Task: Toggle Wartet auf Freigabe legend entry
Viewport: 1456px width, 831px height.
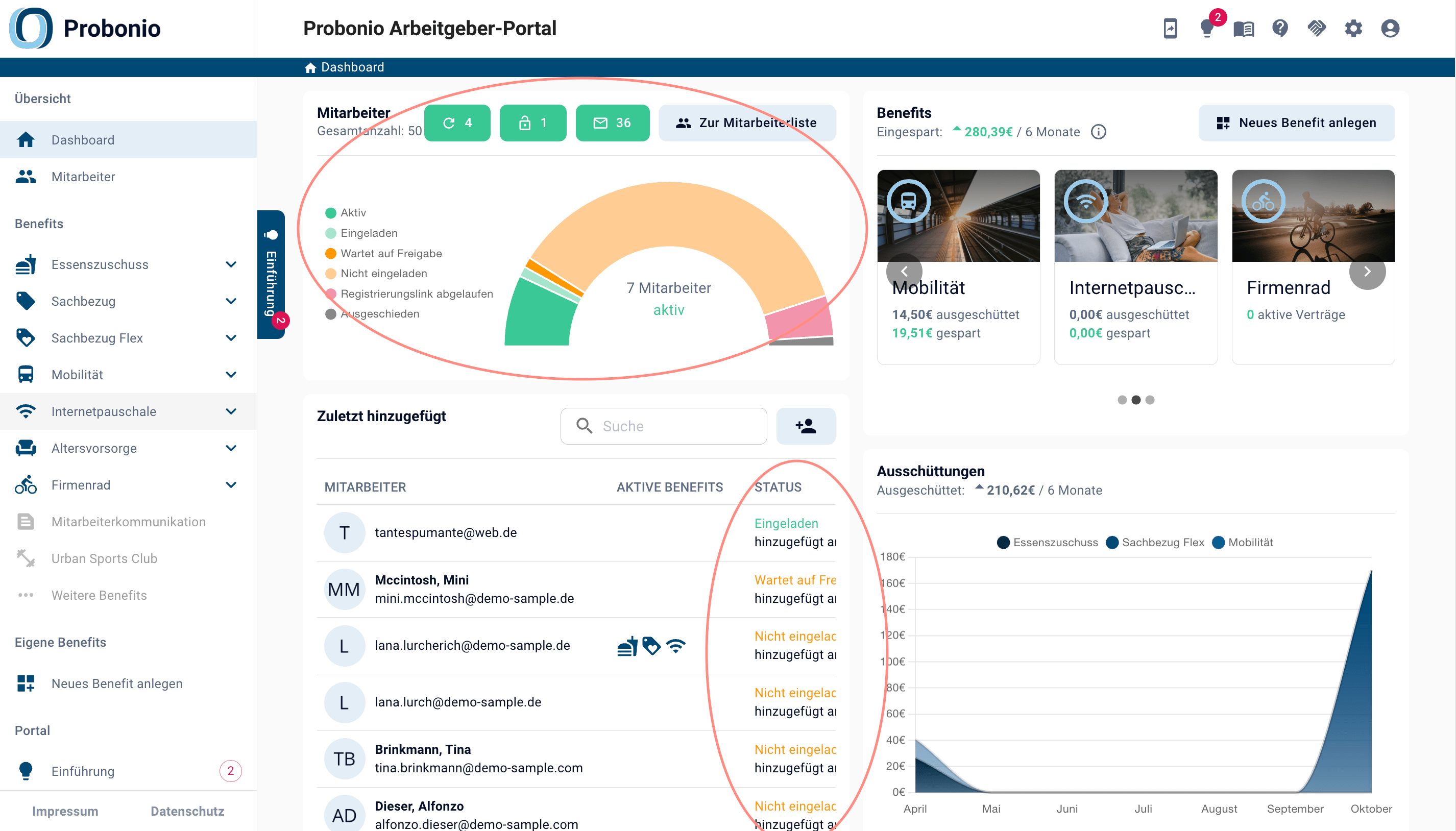Action: click(383, 253)
